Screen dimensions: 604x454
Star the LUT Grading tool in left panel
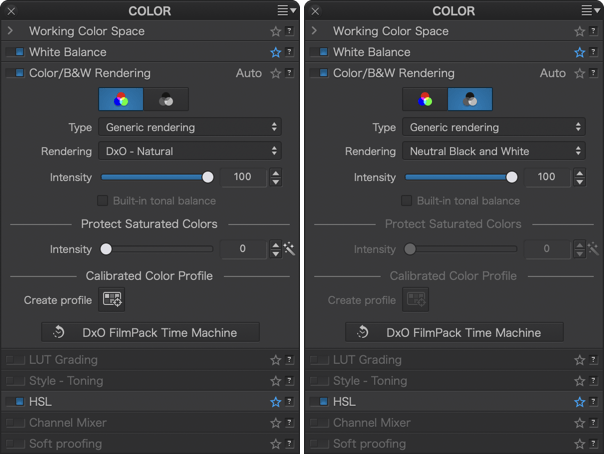(275, 360)
